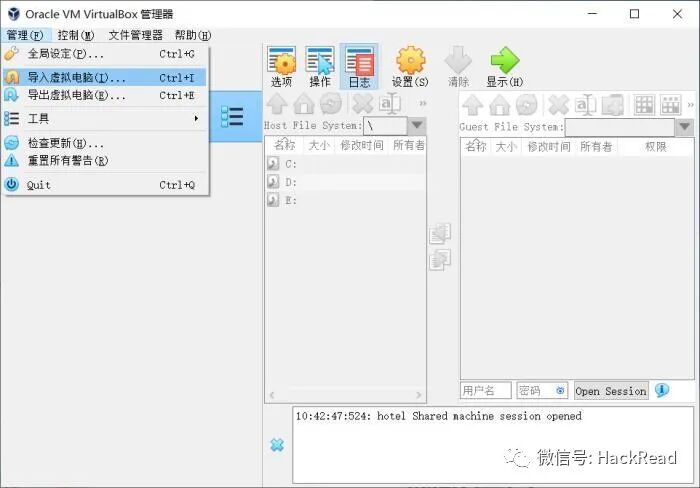Sort guest list by 权限 column
The image size is (700, 488).
655,146
